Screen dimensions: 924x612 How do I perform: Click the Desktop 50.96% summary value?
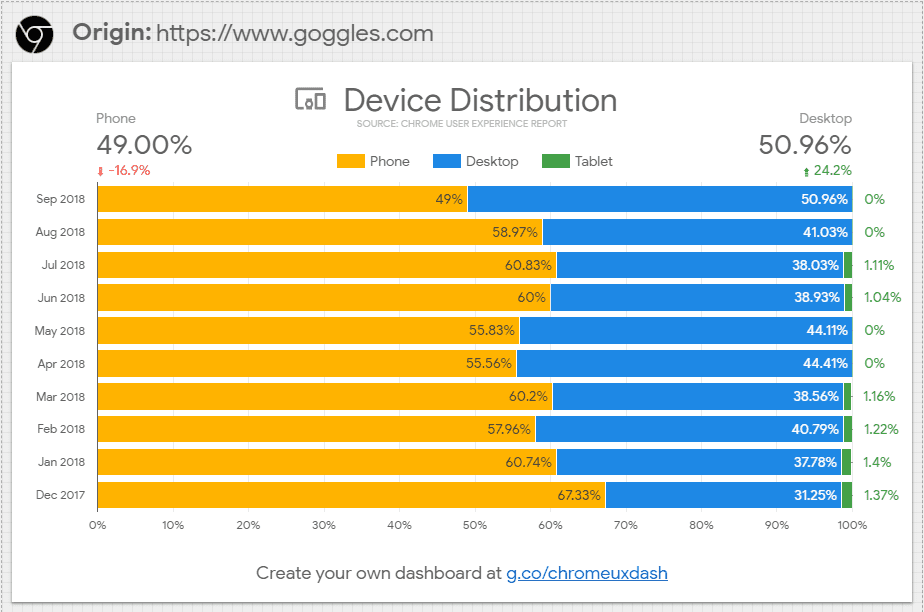pos(805,145)
